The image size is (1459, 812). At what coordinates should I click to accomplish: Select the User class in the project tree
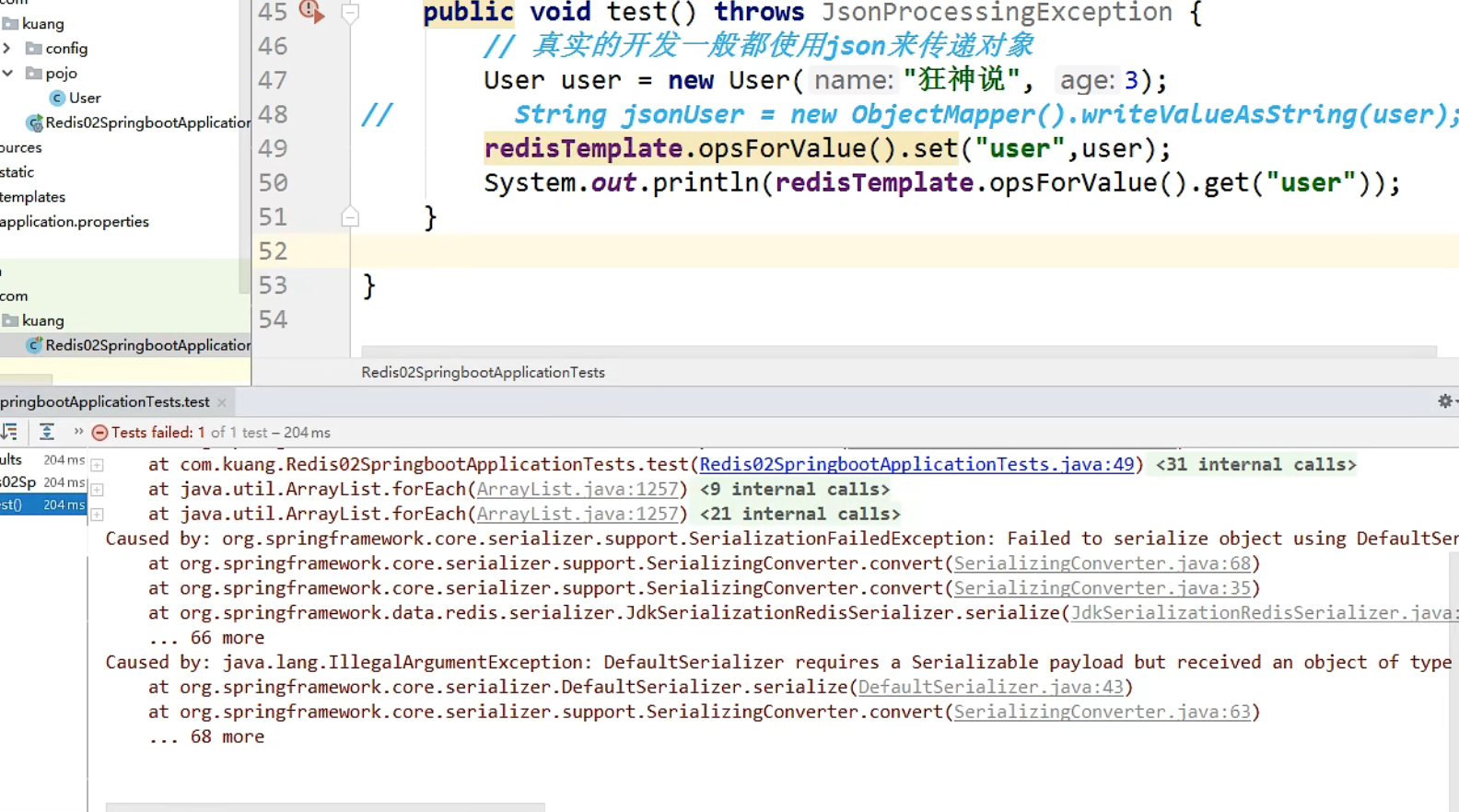[85, 98]
